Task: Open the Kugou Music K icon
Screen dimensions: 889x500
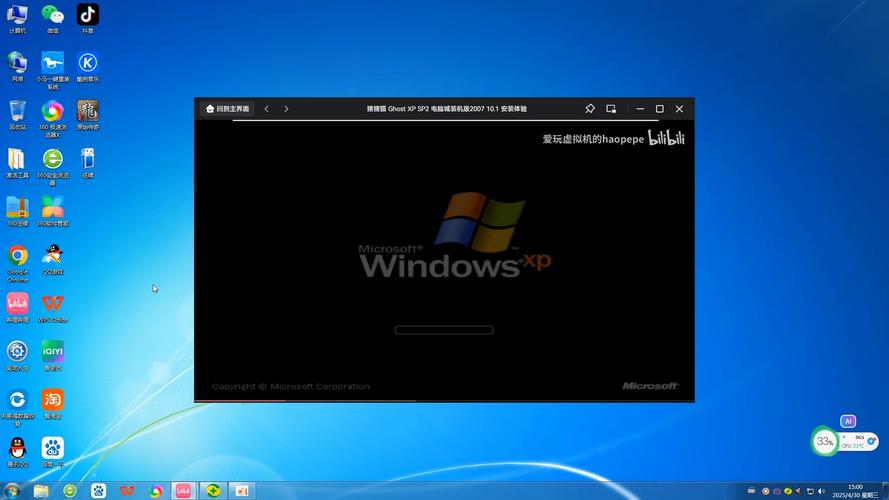Action: click(x=88, y=67)
